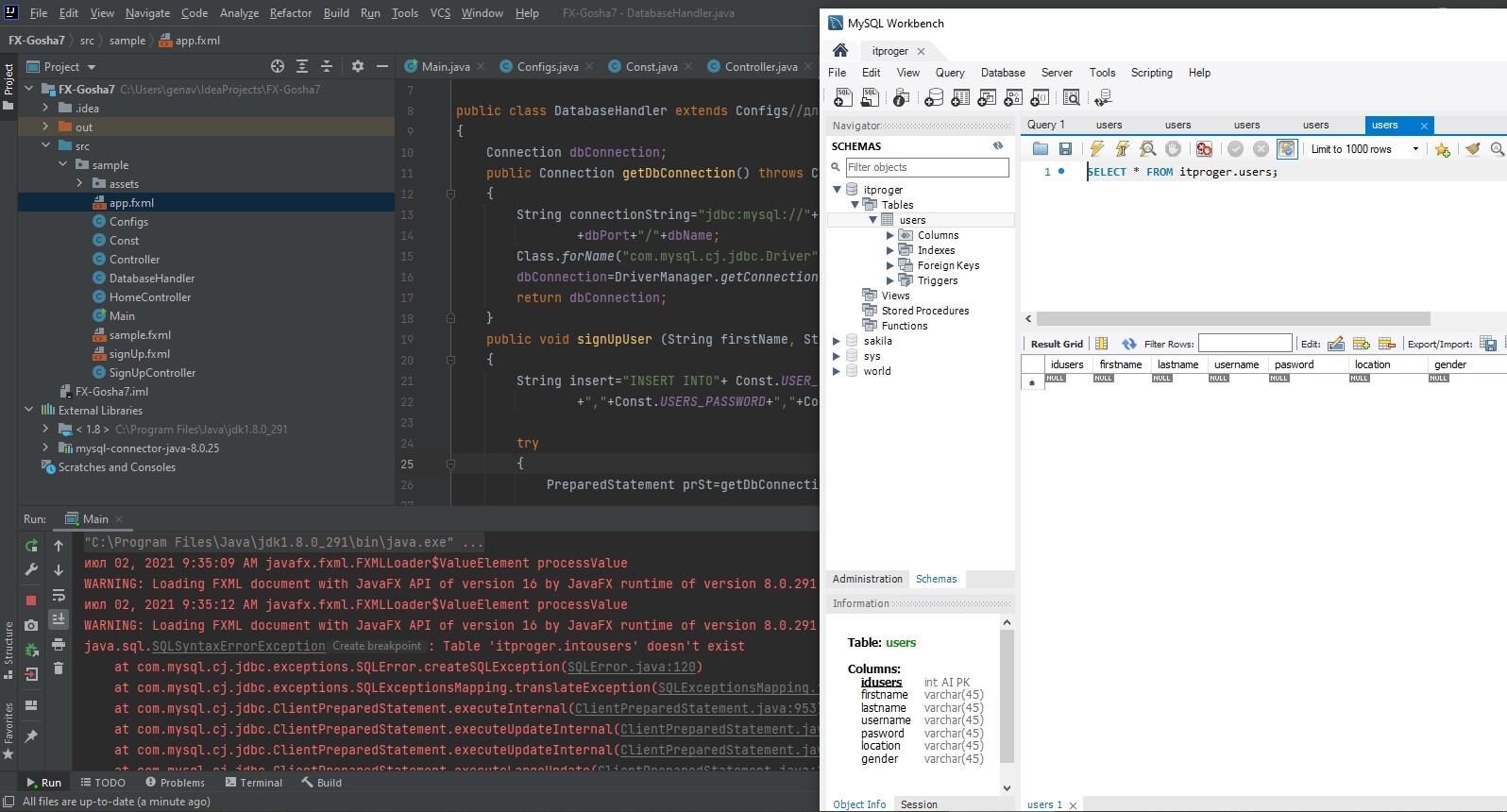Viewport: 1507px width, 812px height.
Task: Open the Refactor menu in IntelliJ
Action: click(x=291, y=13)
